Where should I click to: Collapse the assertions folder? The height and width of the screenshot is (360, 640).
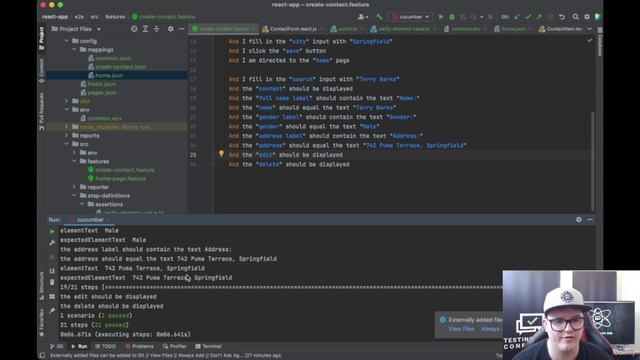82,204
